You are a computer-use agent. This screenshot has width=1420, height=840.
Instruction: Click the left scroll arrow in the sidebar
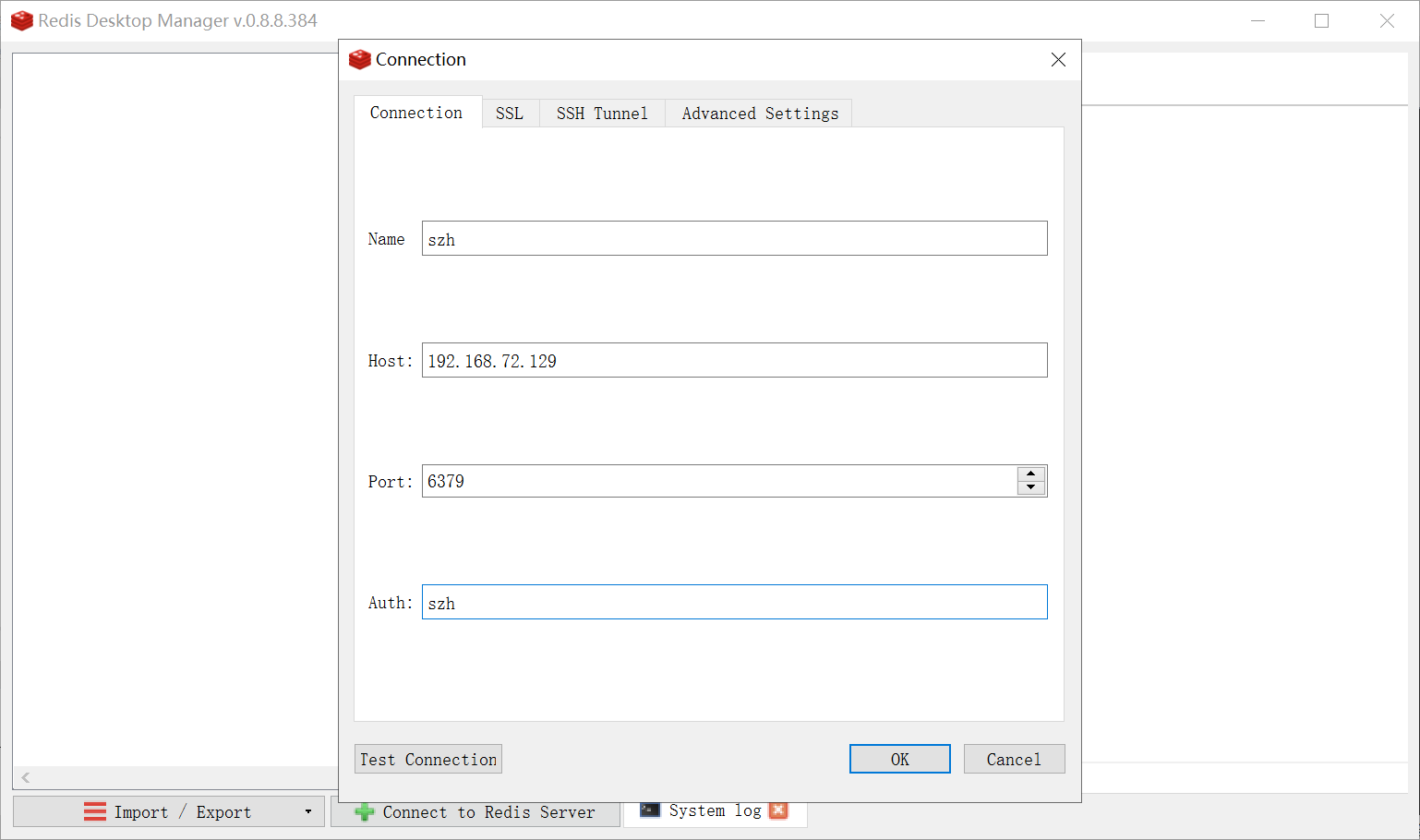tap(26, 777)
